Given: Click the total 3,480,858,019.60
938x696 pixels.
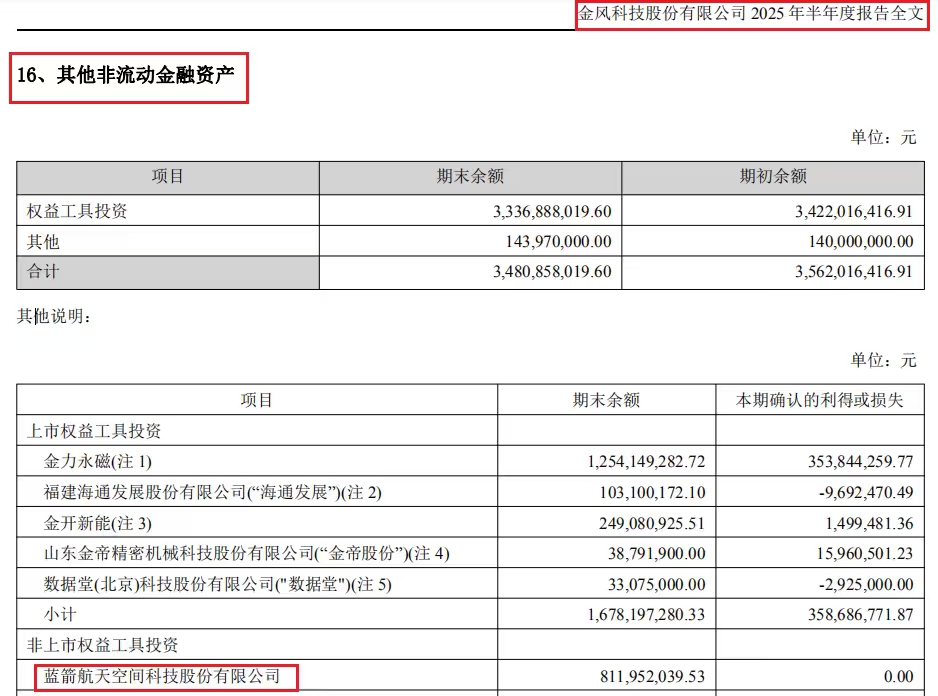Looking at the screenshot, I should tap(552, 272).
